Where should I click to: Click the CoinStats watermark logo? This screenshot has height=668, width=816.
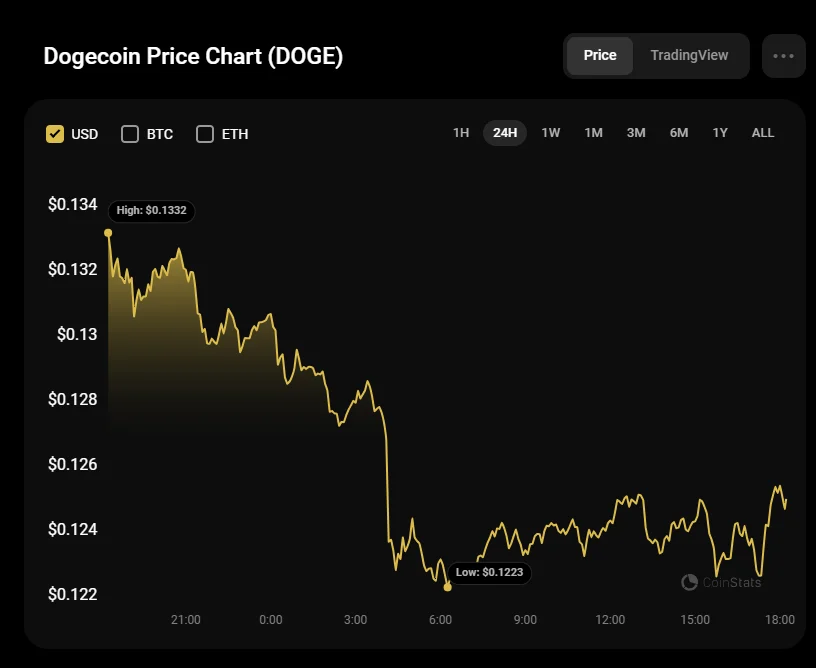tap(721, 582)
